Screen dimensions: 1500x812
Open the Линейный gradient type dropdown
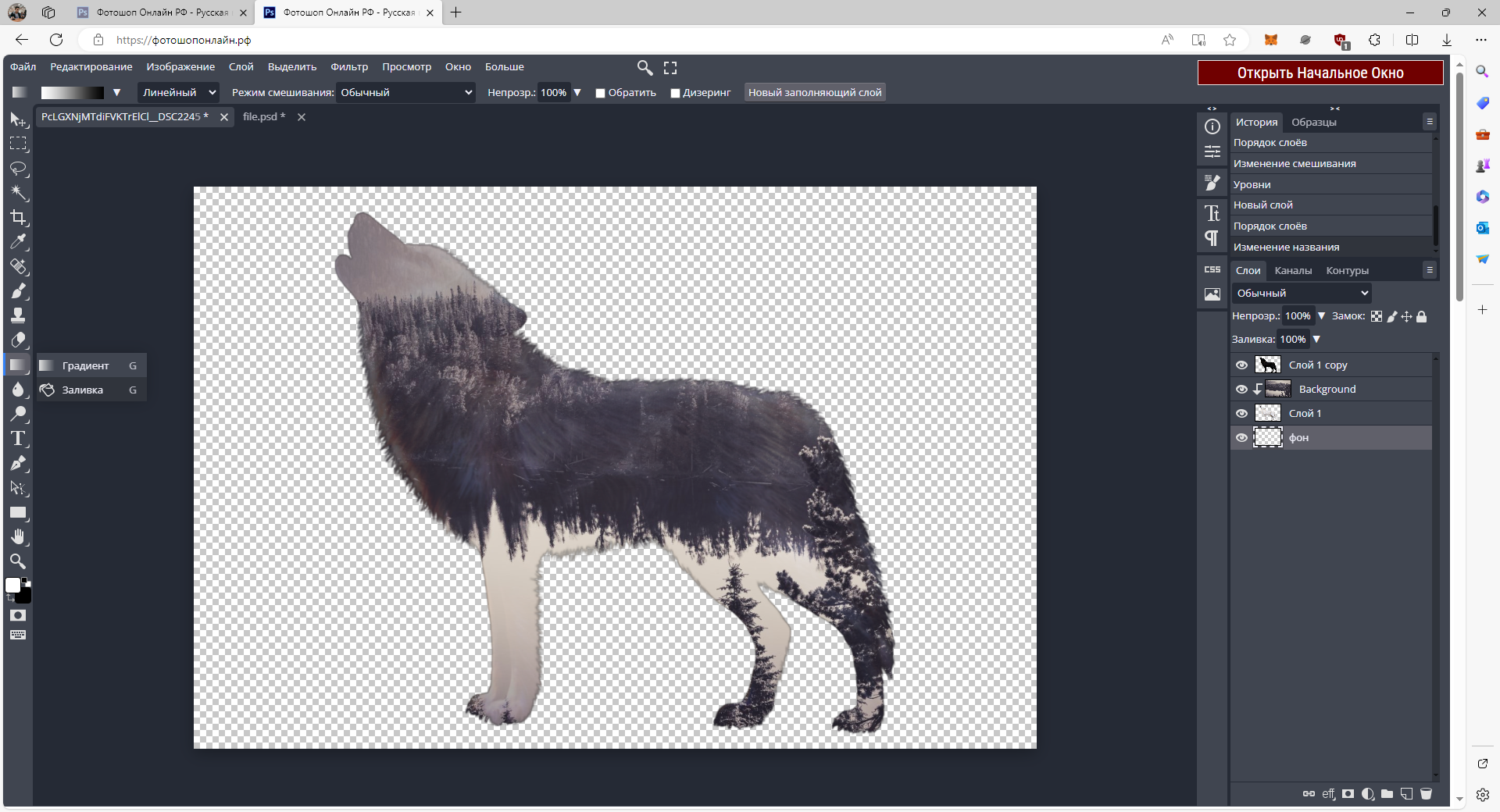[178, 93]
